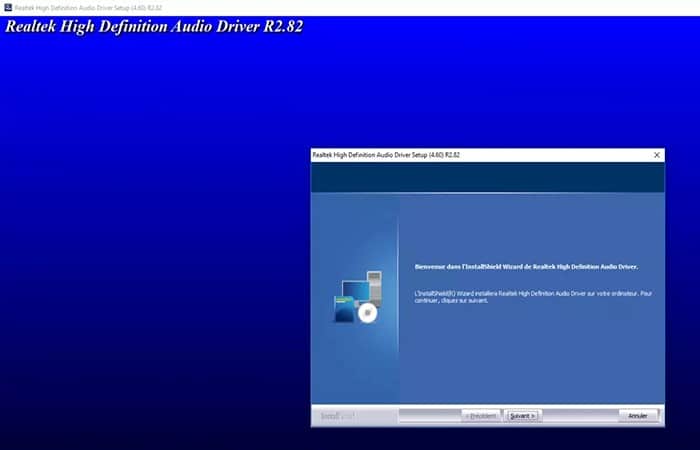Click the large italic Realtek R2.82 heading

point(154,26)
